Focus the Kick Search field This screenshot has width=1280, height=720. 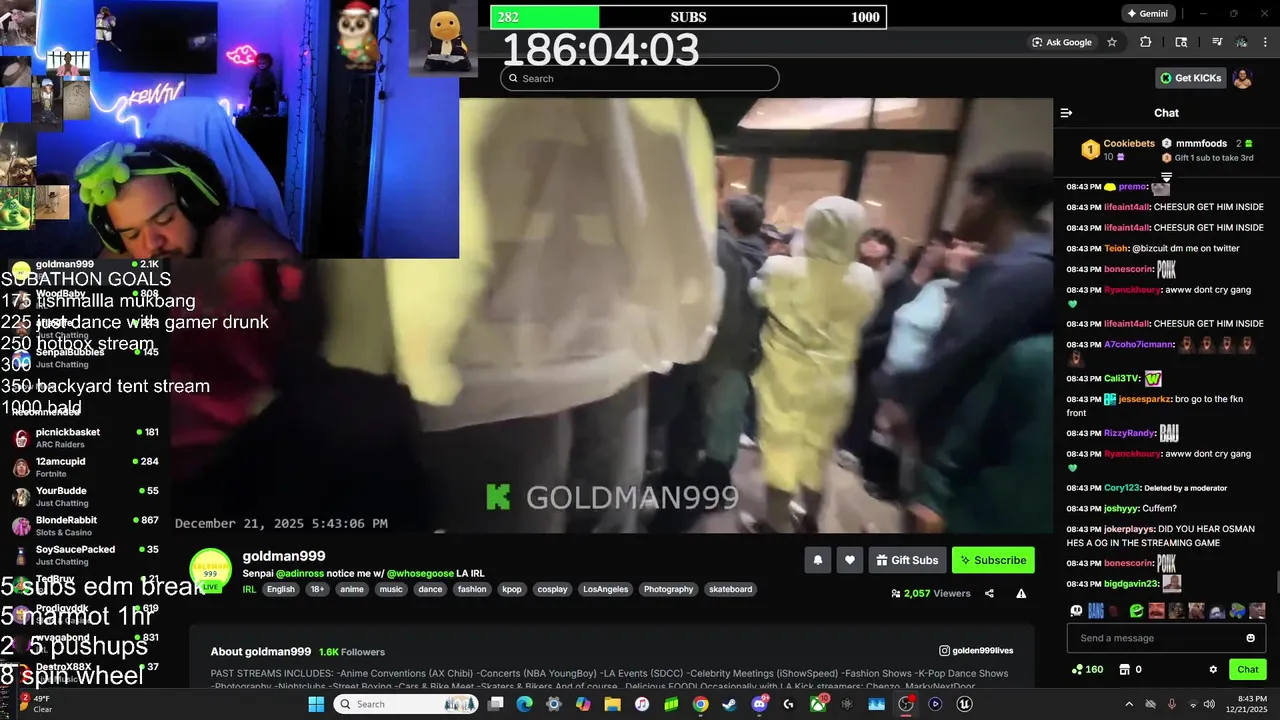point(640,78)
